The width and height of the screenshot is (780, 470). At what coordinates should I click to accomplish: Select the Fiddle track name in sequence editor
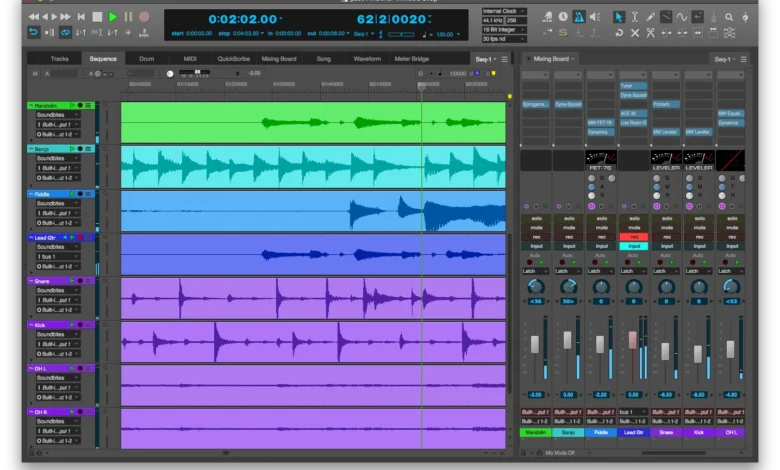42,194
